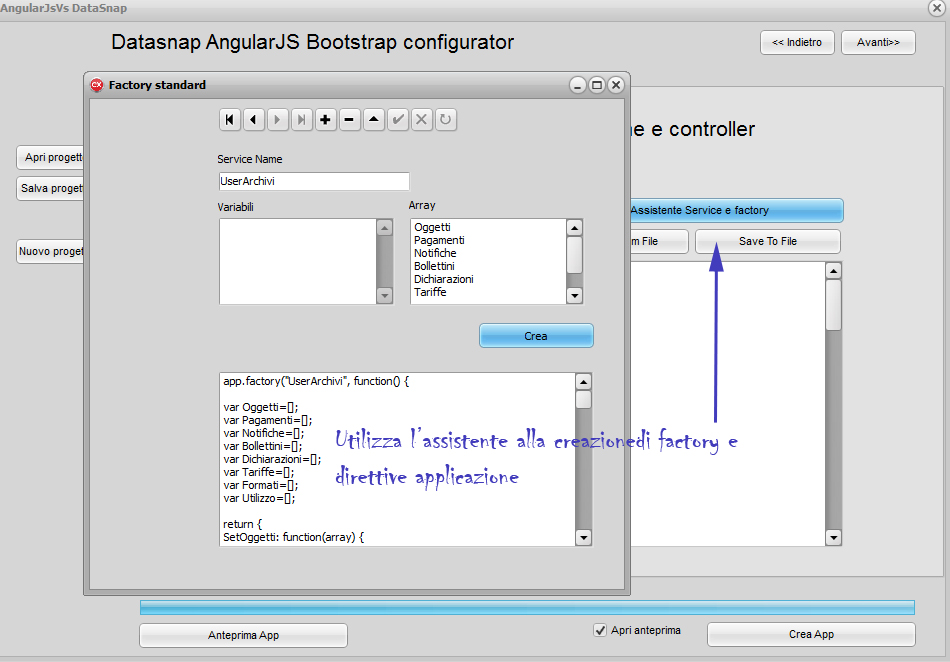Screen dimensions: 950x662
Task: Click inside the Variabili list box
Action: 297,262
